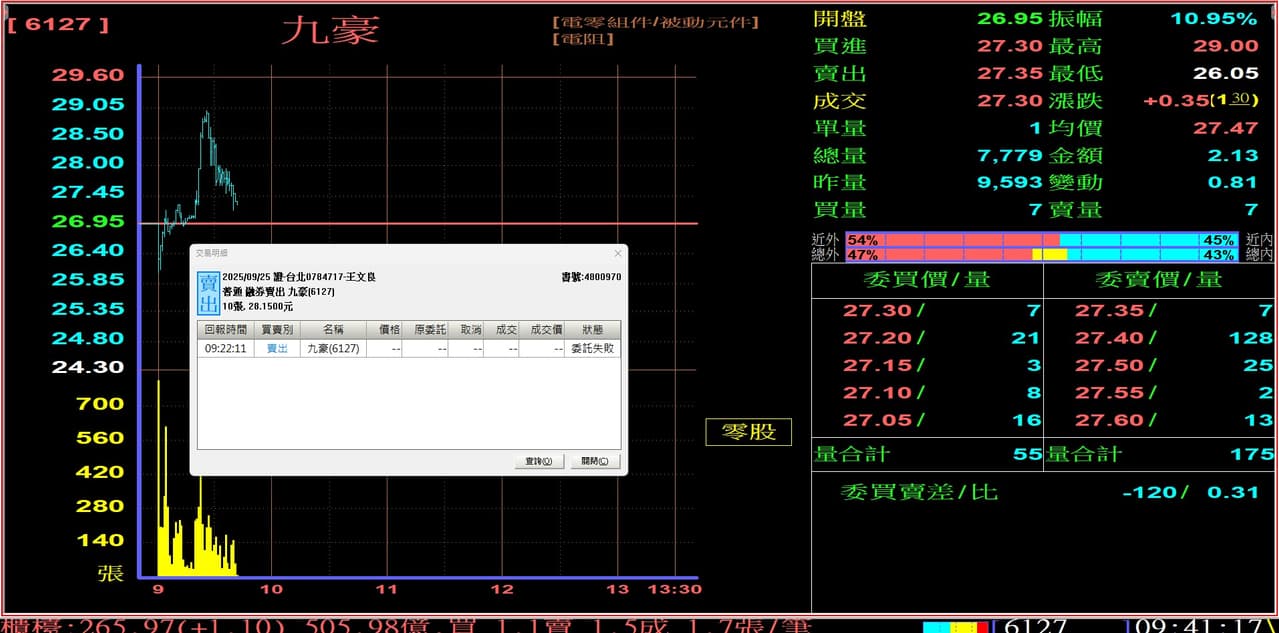The width and height of the screenshot is (1279, 633).
Task: Click the 6127 code box in the status bar
Action: click(1036, 625)
